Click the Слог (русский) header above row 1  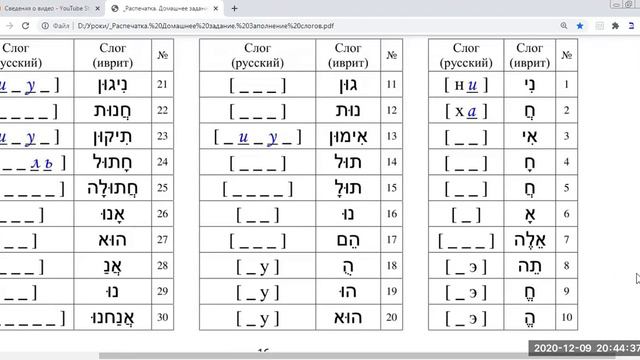click(466, 55)
